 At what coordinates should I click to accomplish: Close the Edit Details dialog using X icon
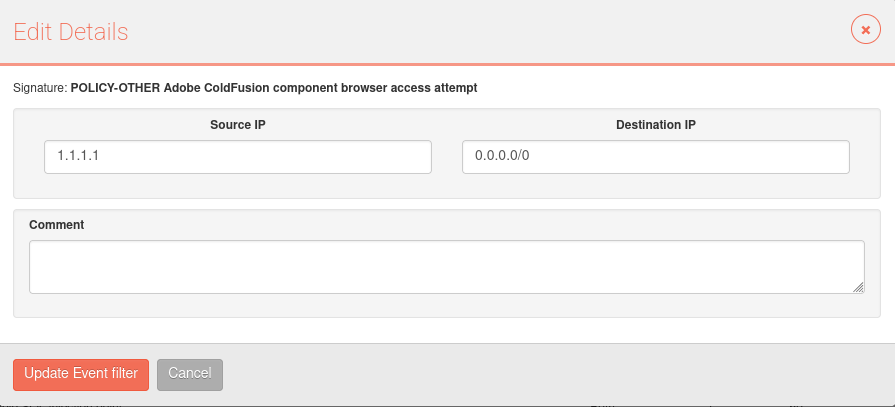[x=865, y=30]
